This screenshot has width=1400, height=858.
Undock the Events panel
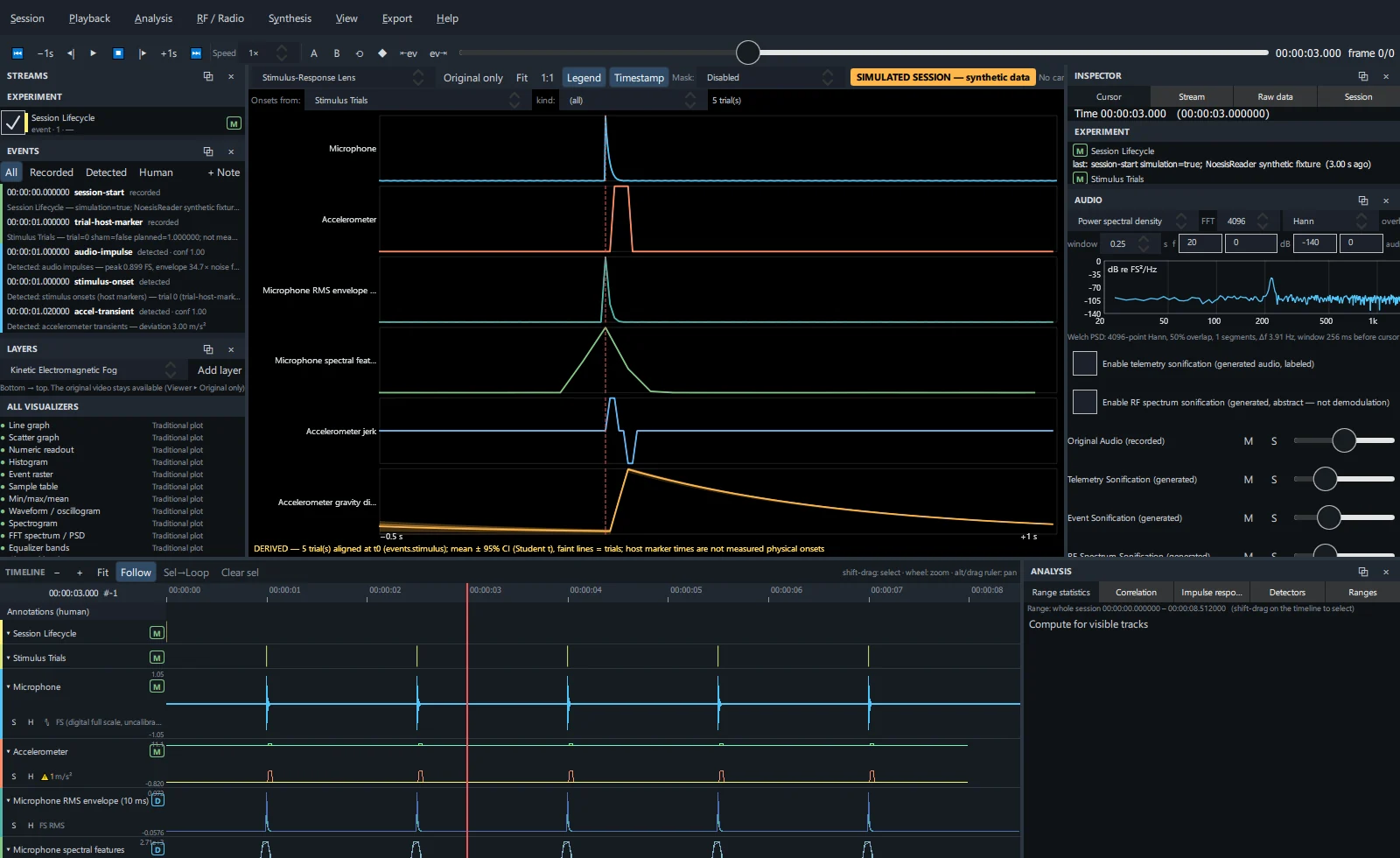tap(208, 151)
